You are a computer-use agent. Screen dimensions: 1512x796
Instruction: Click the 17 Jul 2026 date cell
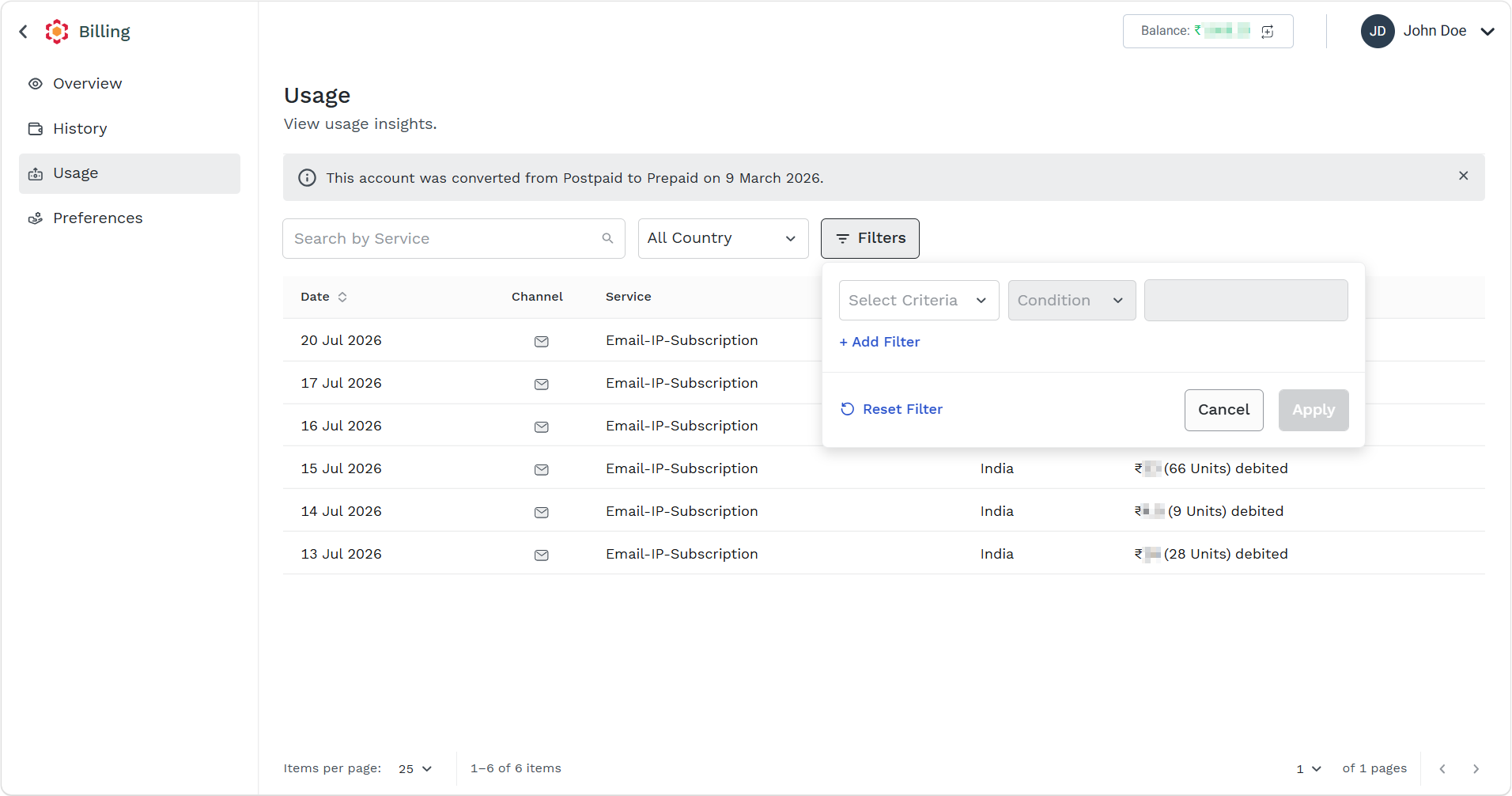pos(341,383)
